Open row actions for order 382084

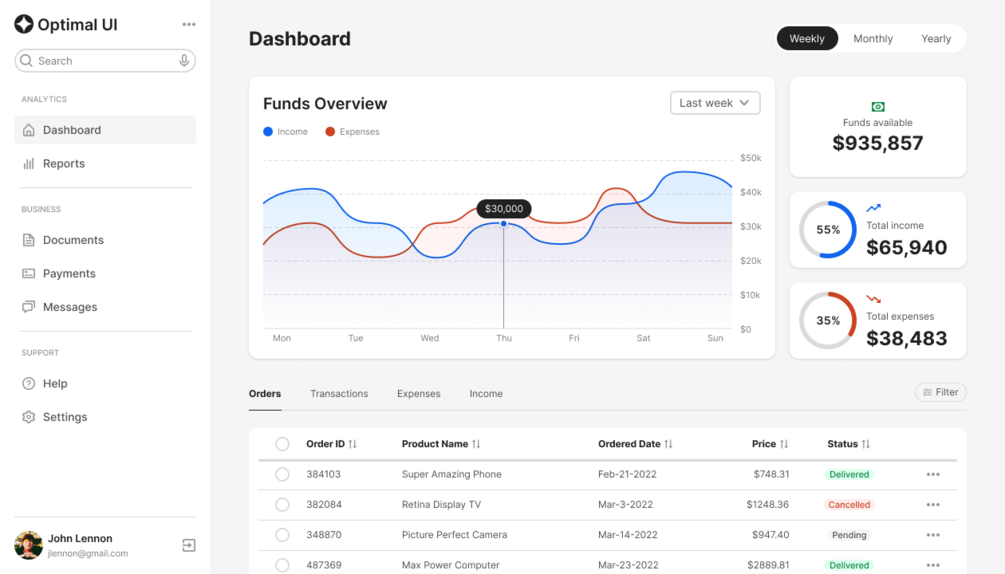coord(933,505)
